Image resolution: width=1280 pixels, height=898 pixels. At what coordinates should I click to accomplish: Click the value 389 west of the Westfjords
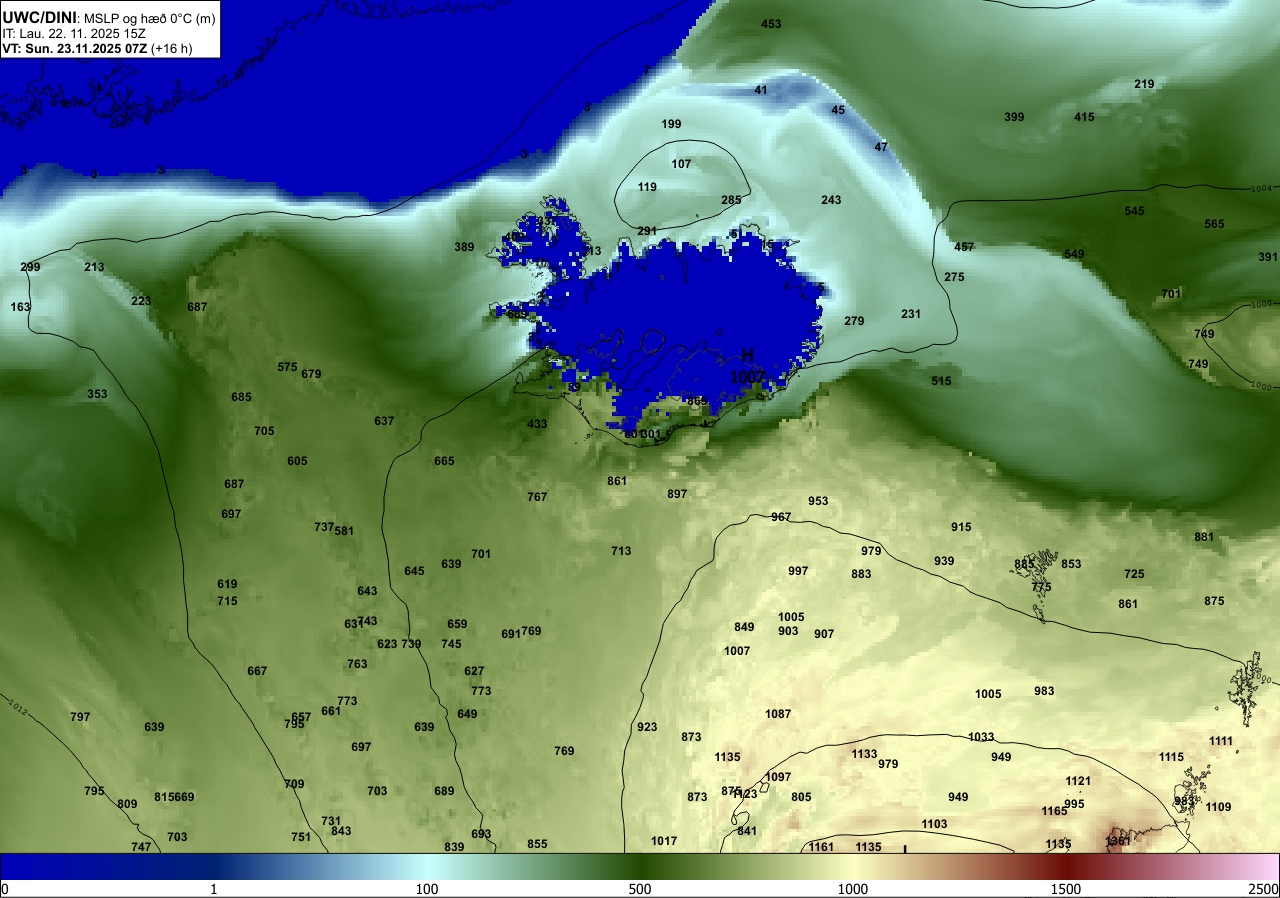[464, 247]
